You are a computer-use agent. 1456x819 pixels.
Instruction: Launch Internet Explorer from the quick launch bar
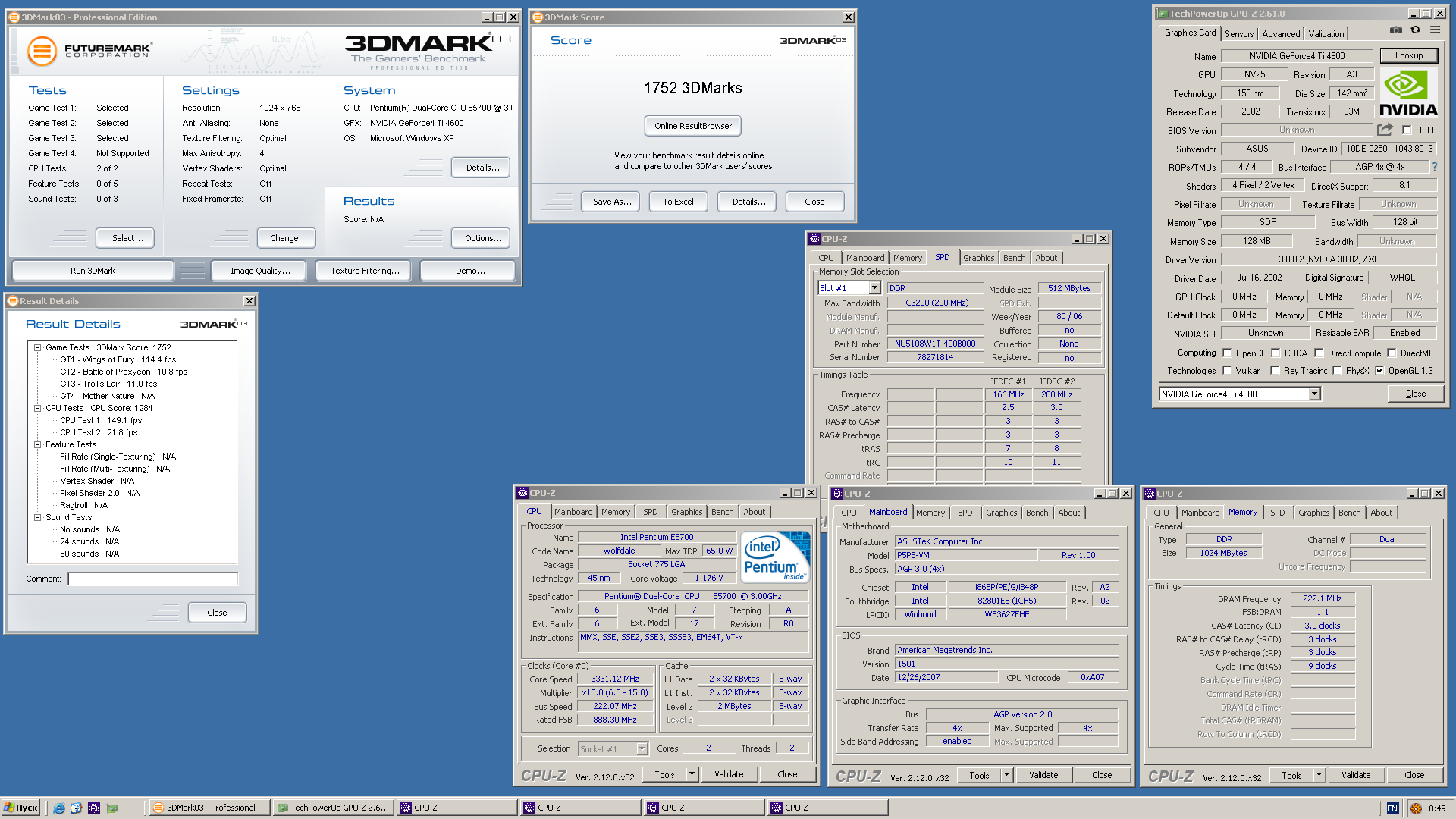(x=59, y=808)
